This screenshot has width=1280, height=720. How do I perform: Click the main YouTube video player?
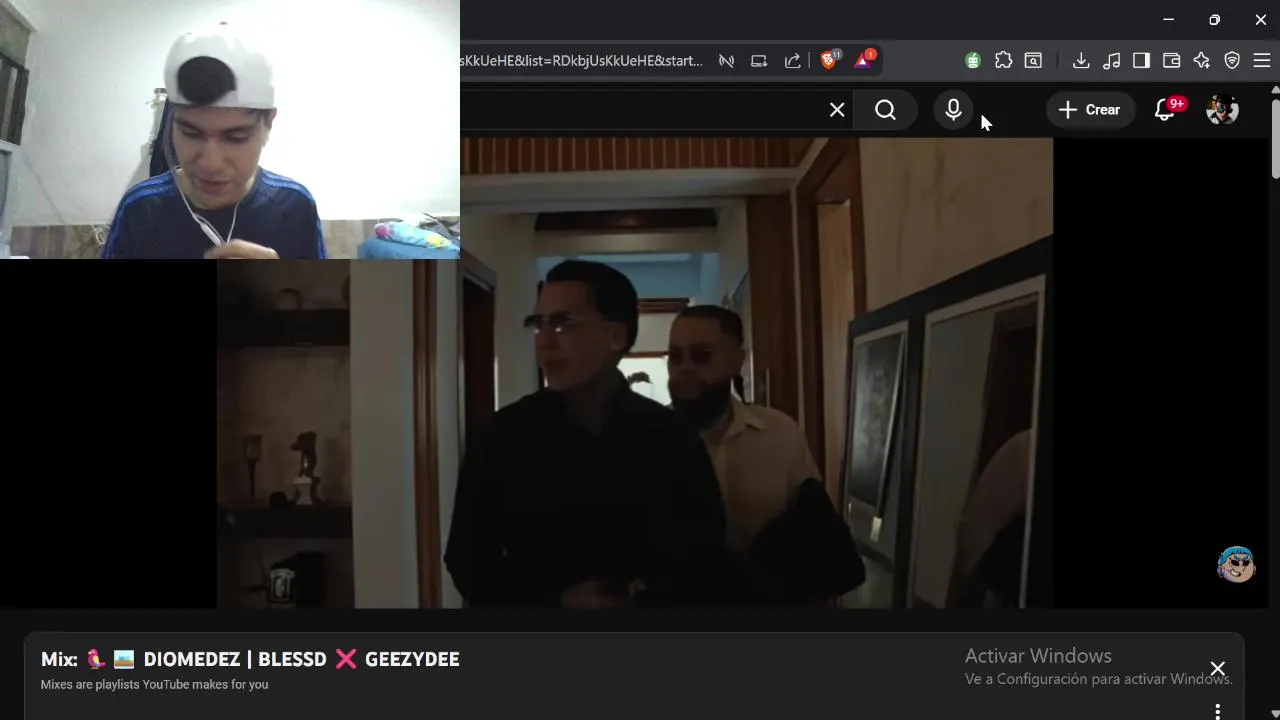pos(635,372)
